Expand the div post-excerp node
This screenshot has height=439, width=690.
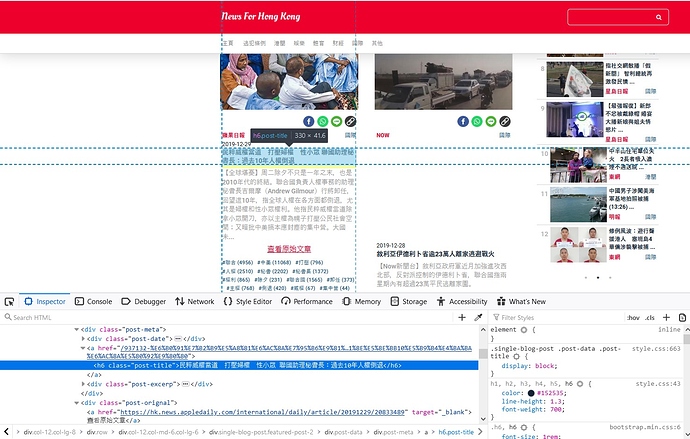pyautogui.click(x=83, y=384)
